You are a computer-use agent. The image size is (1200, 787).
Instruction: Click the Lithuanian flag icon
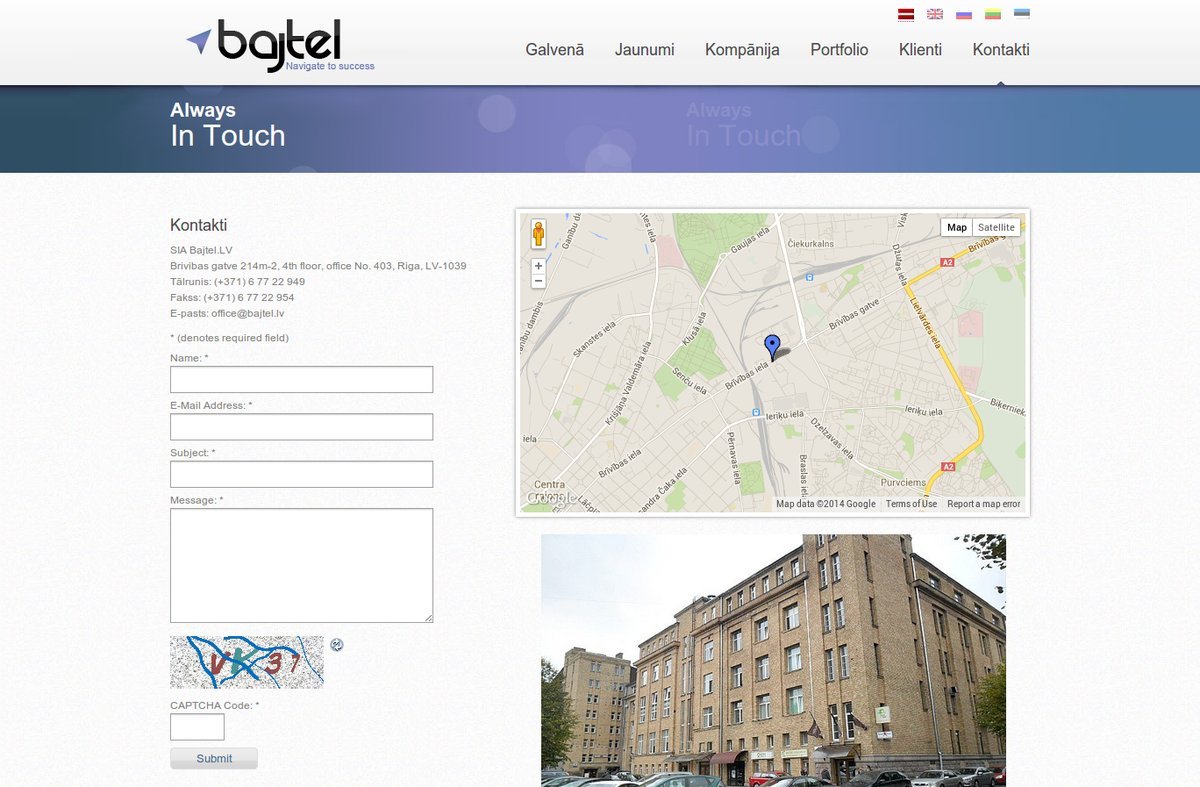pyautogui.click(x=993, y=14)
